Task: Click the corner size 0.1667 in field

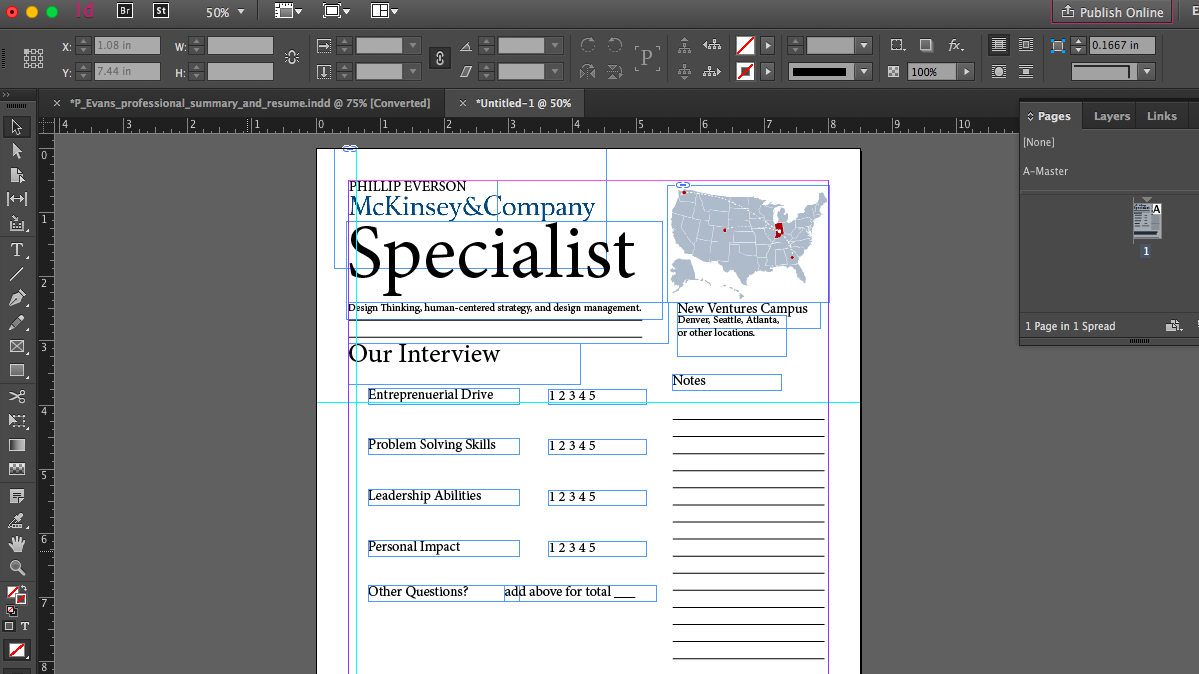Action: [1121, 45]
